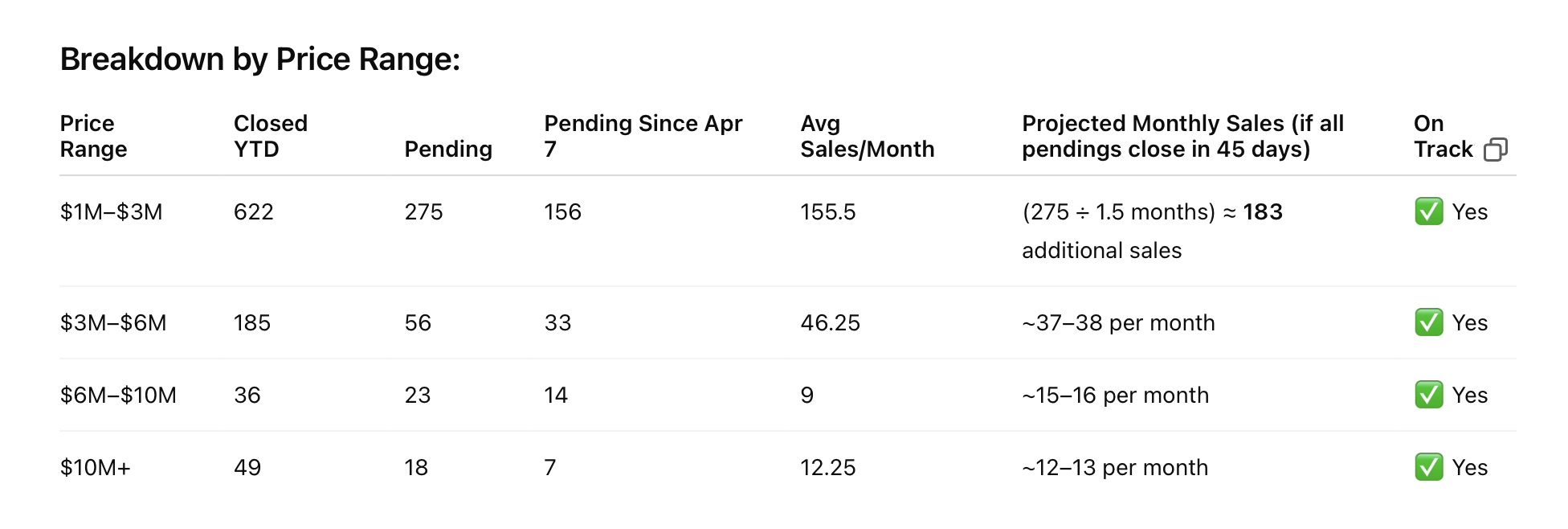Select the $3M–$6M row label
This screenshot has height=529, width=1568.
113,322
